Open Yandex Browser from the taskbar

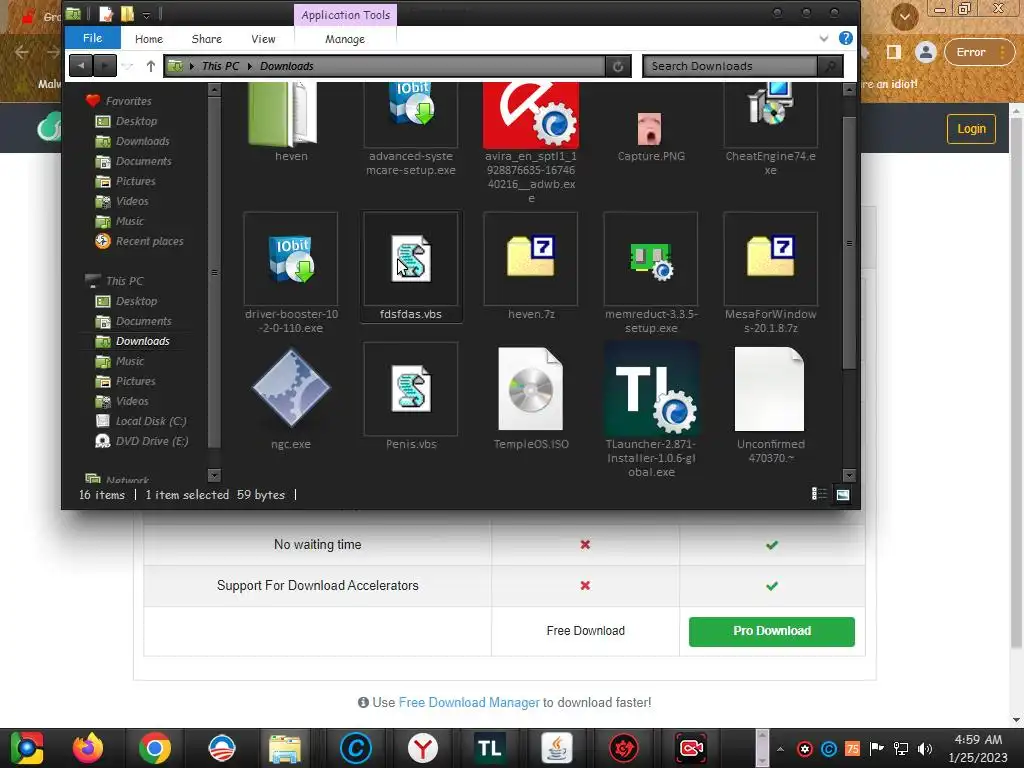pyautogui.click(x=423, y=748)
